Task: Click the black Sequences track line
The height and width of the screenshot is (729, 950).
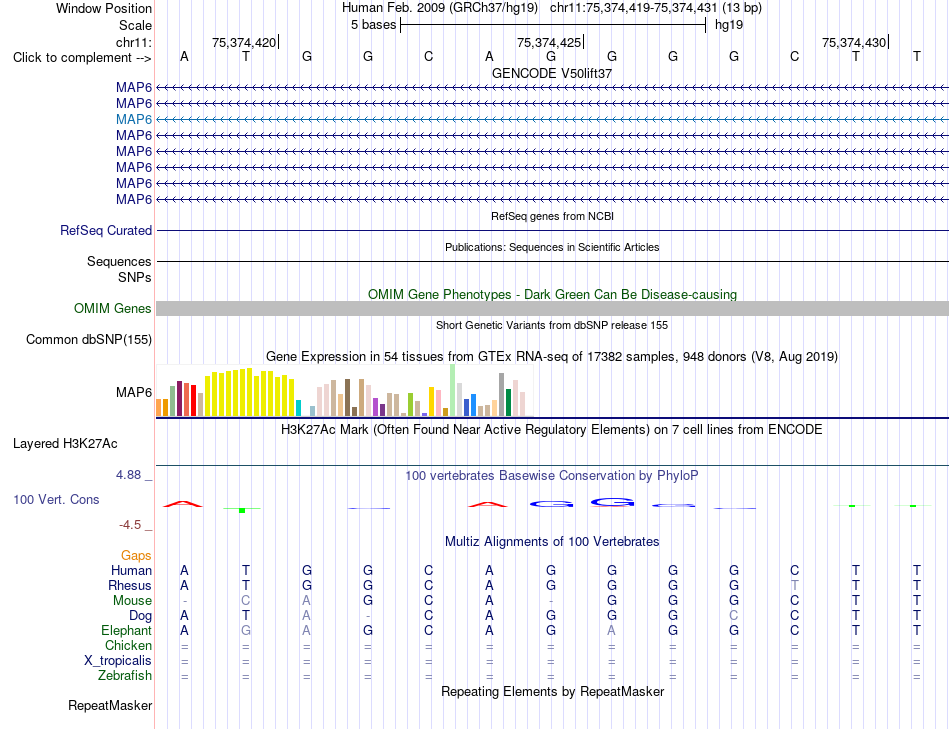Action: tap(552, 261)
